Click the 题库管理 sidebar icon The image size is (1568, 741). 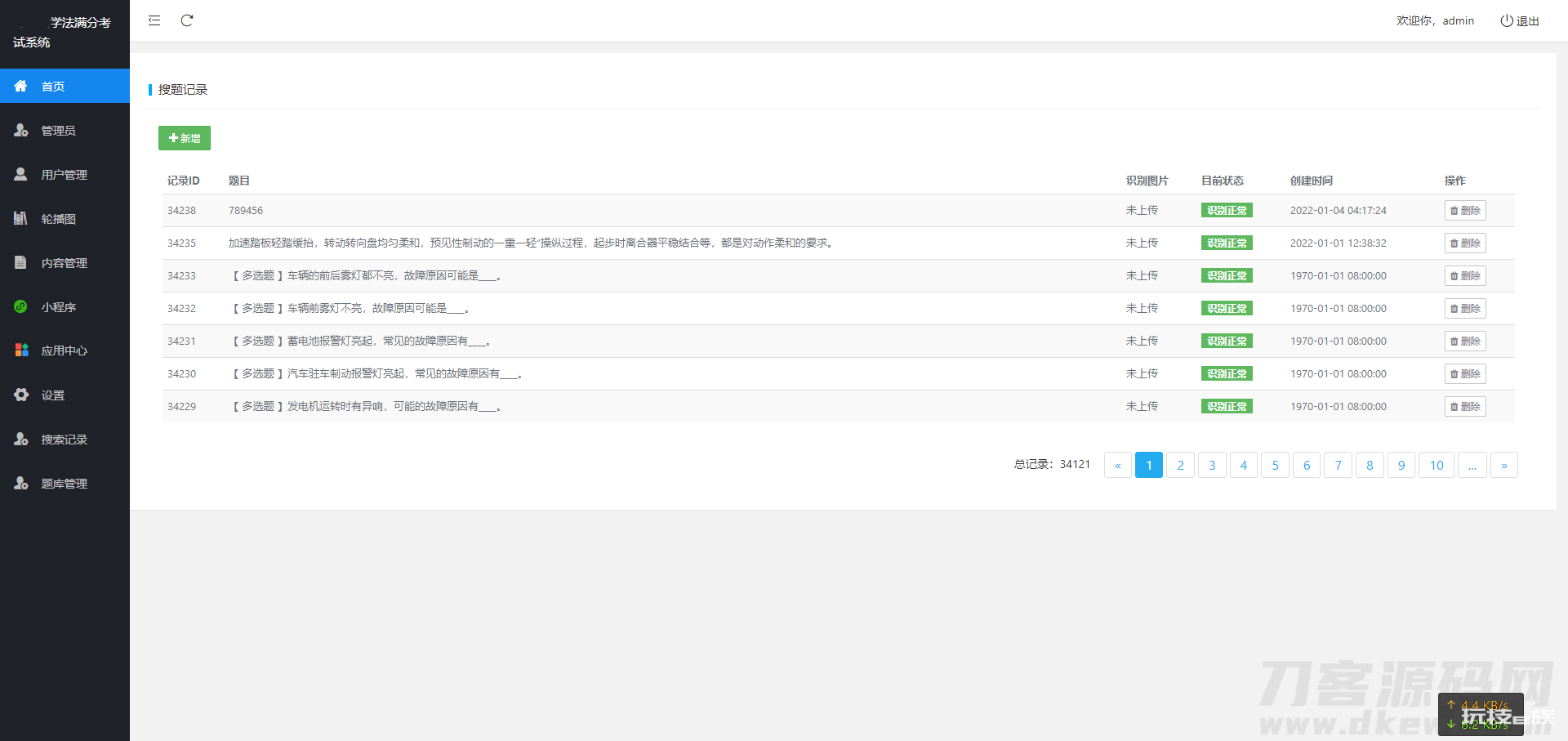point(20,483)
